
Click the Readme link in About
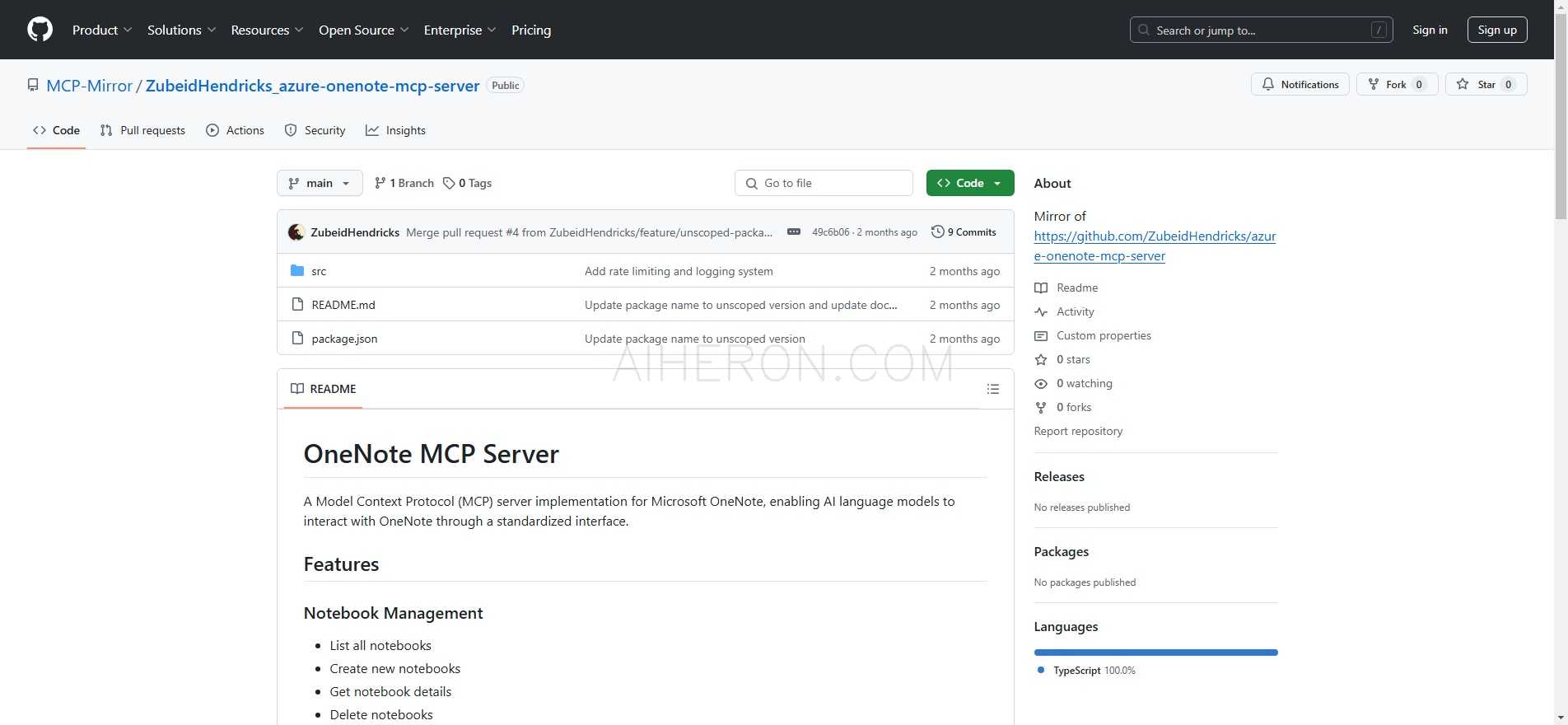click(1077, 288)
